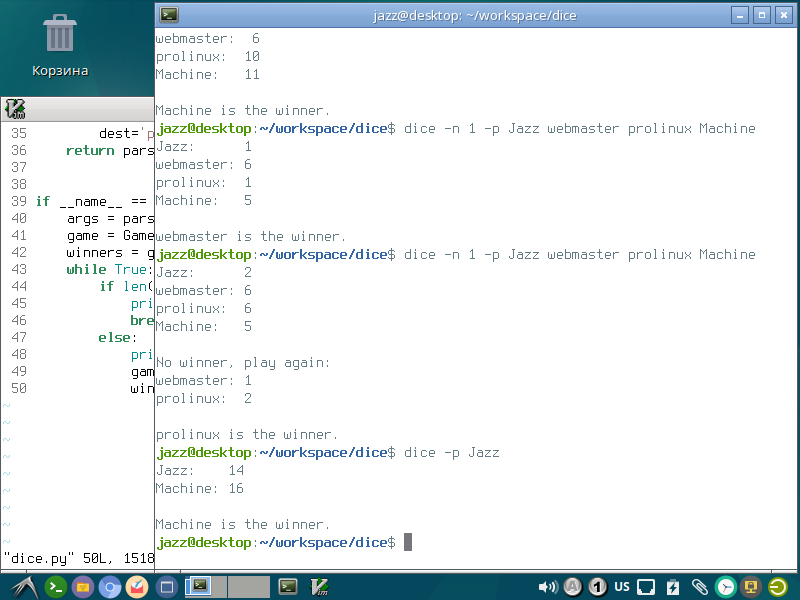Open the volume speaker control in the tray

pyautogui.click(x=548, y=587)
